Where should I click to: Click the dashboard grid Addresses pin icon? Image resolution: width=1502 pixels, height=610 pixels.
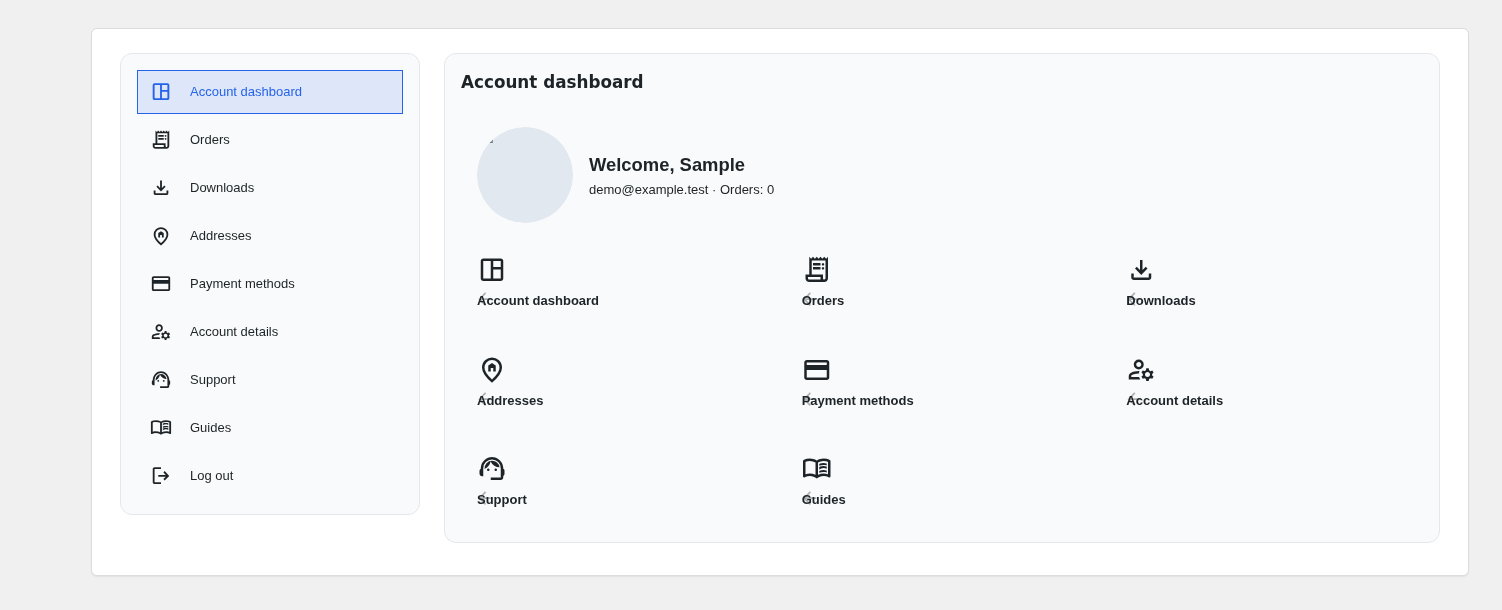(x=492, y=370)
